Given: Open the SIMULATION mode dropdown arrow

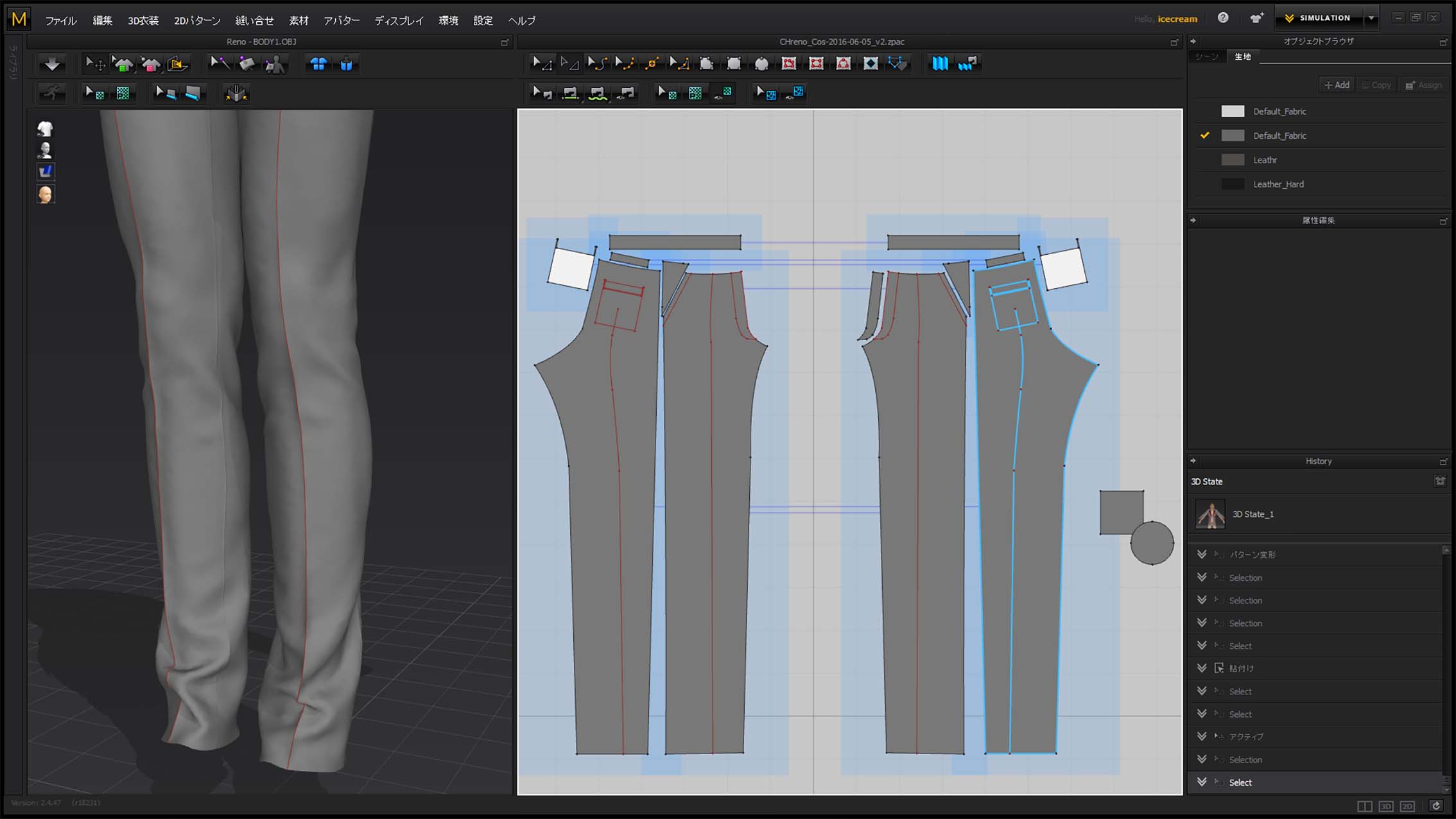Looking at the screenshot, I should coord(1371,18).
